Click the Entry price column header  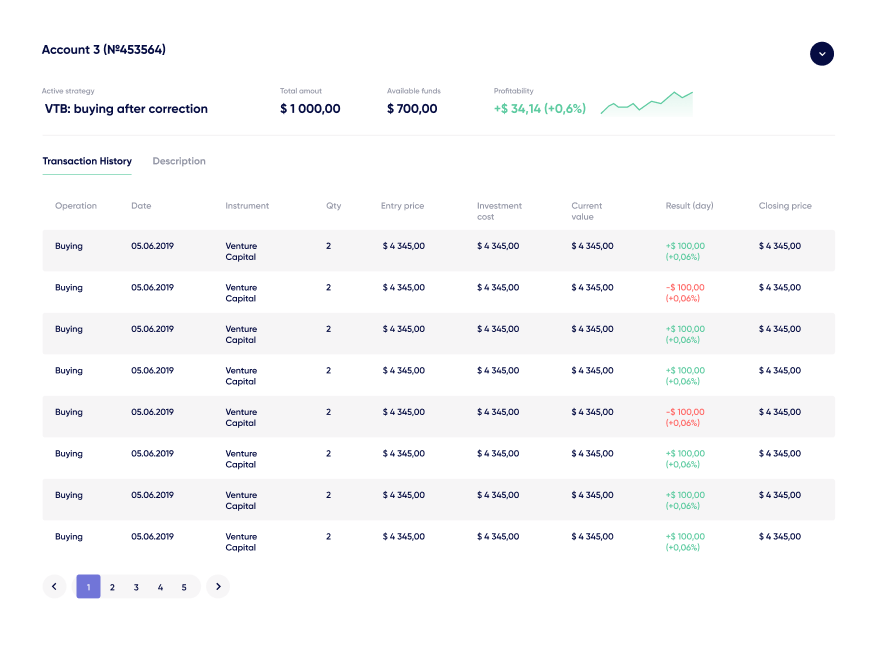point(403,206)
